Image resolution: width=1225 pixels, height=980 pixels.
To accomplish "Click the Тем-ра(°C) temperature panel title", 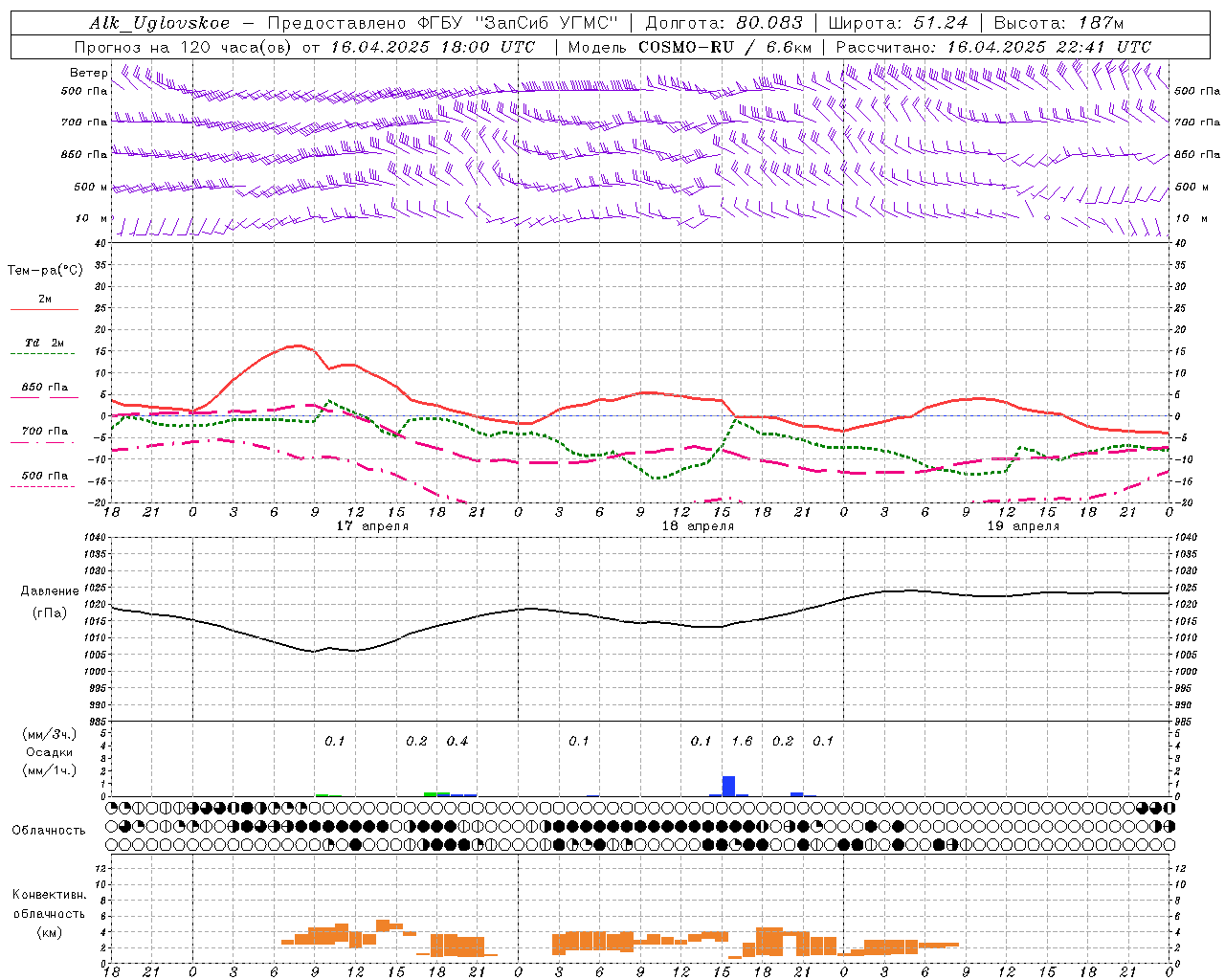I will [45, 271].
